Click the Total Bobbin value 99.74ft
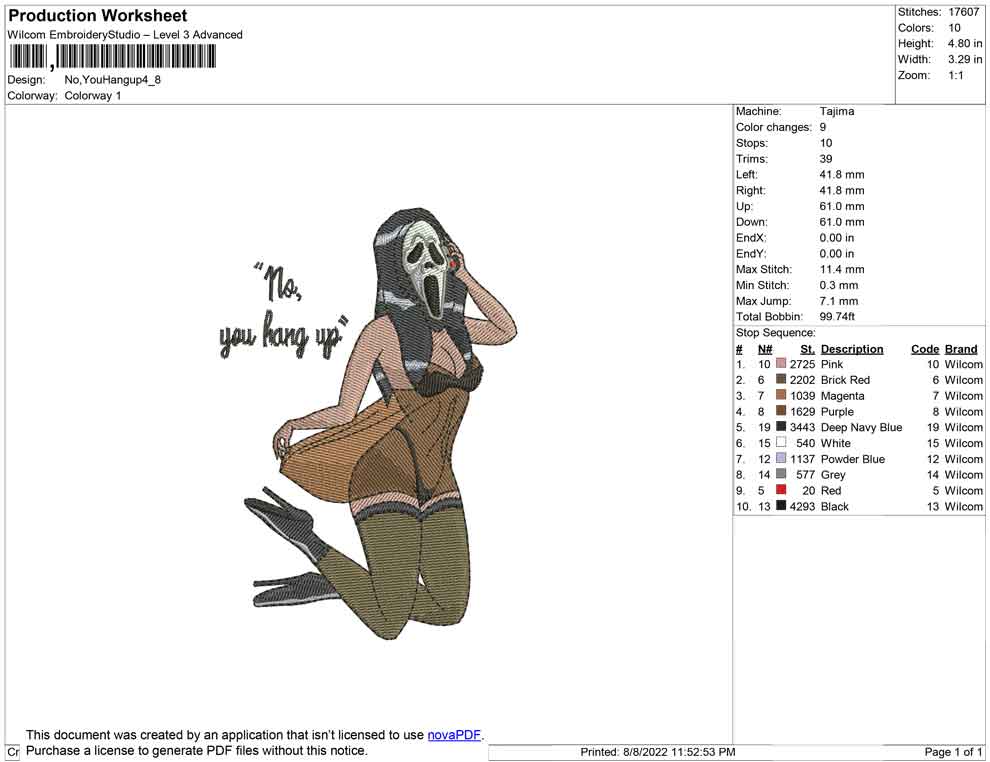 [x=837, y=316]
